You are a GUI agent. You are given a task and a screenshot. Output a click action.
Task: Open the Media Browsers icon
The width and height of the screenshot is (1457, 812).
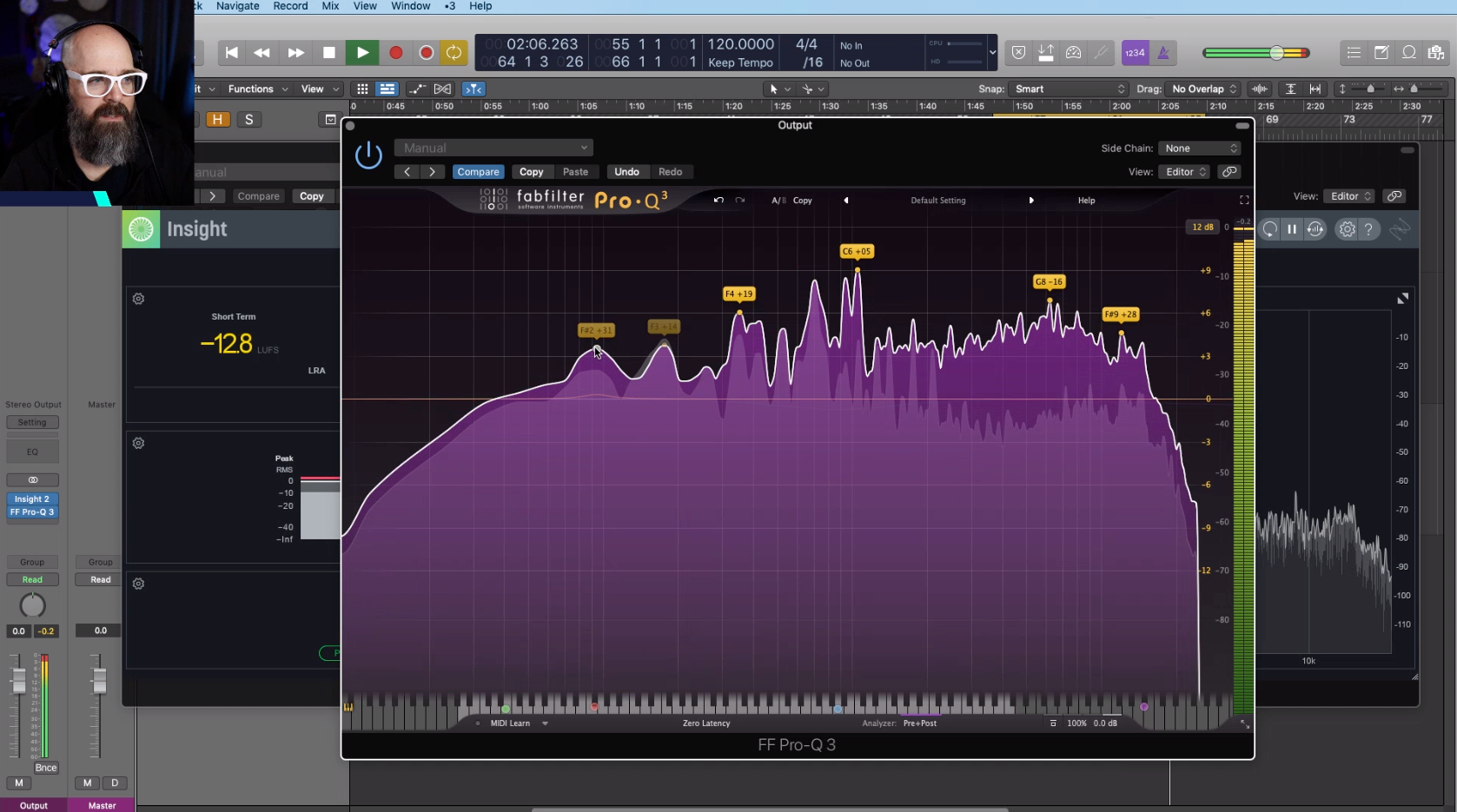[x=1436, y=53]
